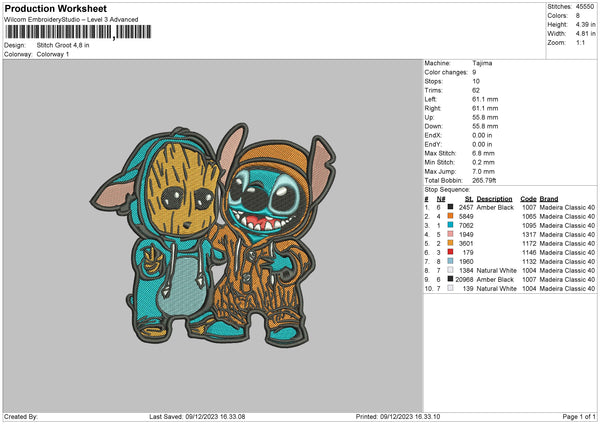Click the white swatch in stop row 8
The height and width of the screenshot is (424, 600).
[x=450, y=270]
